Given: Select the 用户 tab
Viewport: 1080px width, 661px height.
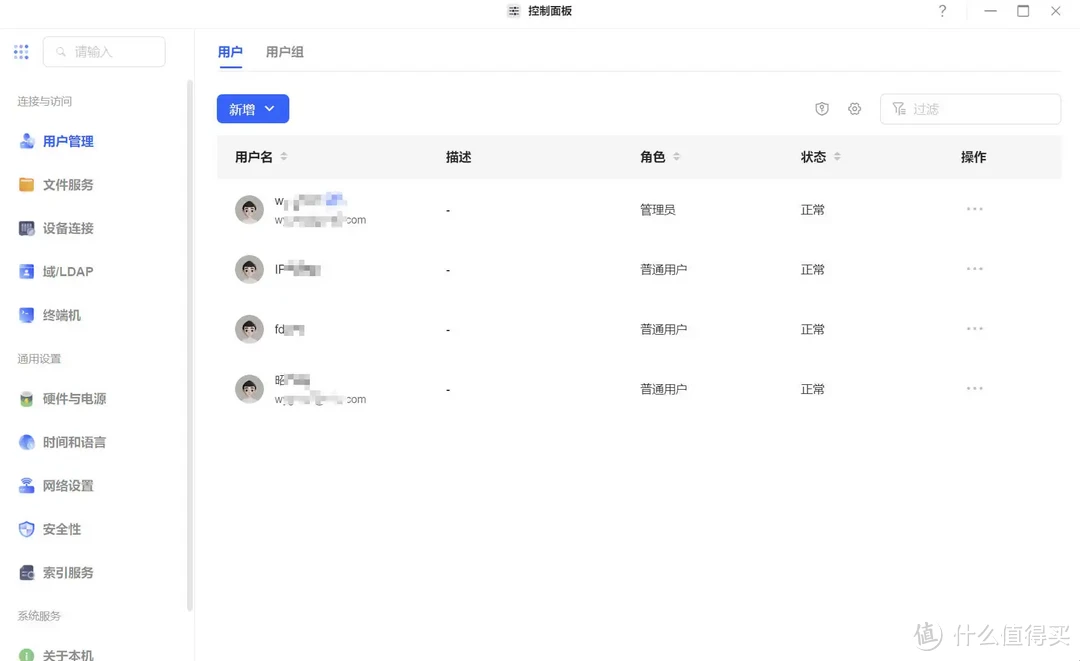Looking at the screenshot, I should pos(230,52).
